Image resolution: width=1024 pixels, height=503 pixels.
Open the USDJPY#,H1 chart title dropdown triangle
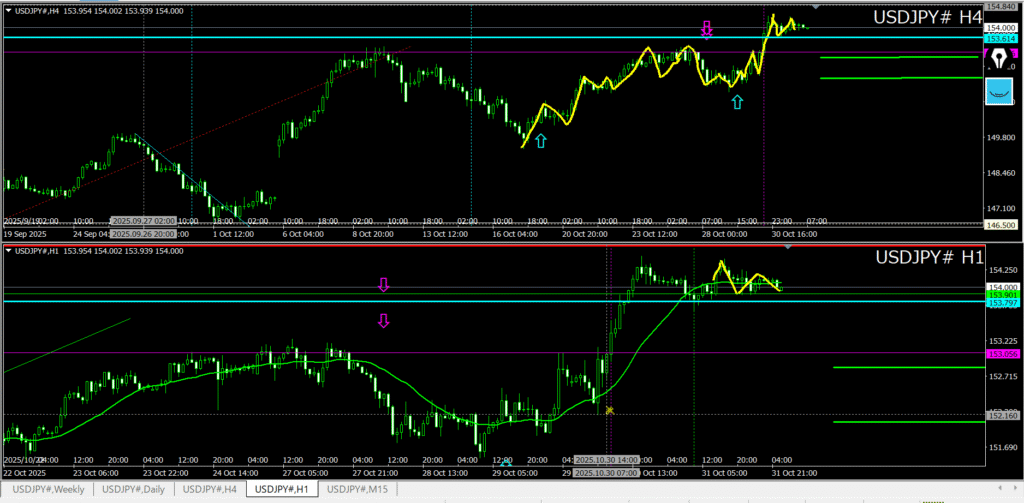7,249
